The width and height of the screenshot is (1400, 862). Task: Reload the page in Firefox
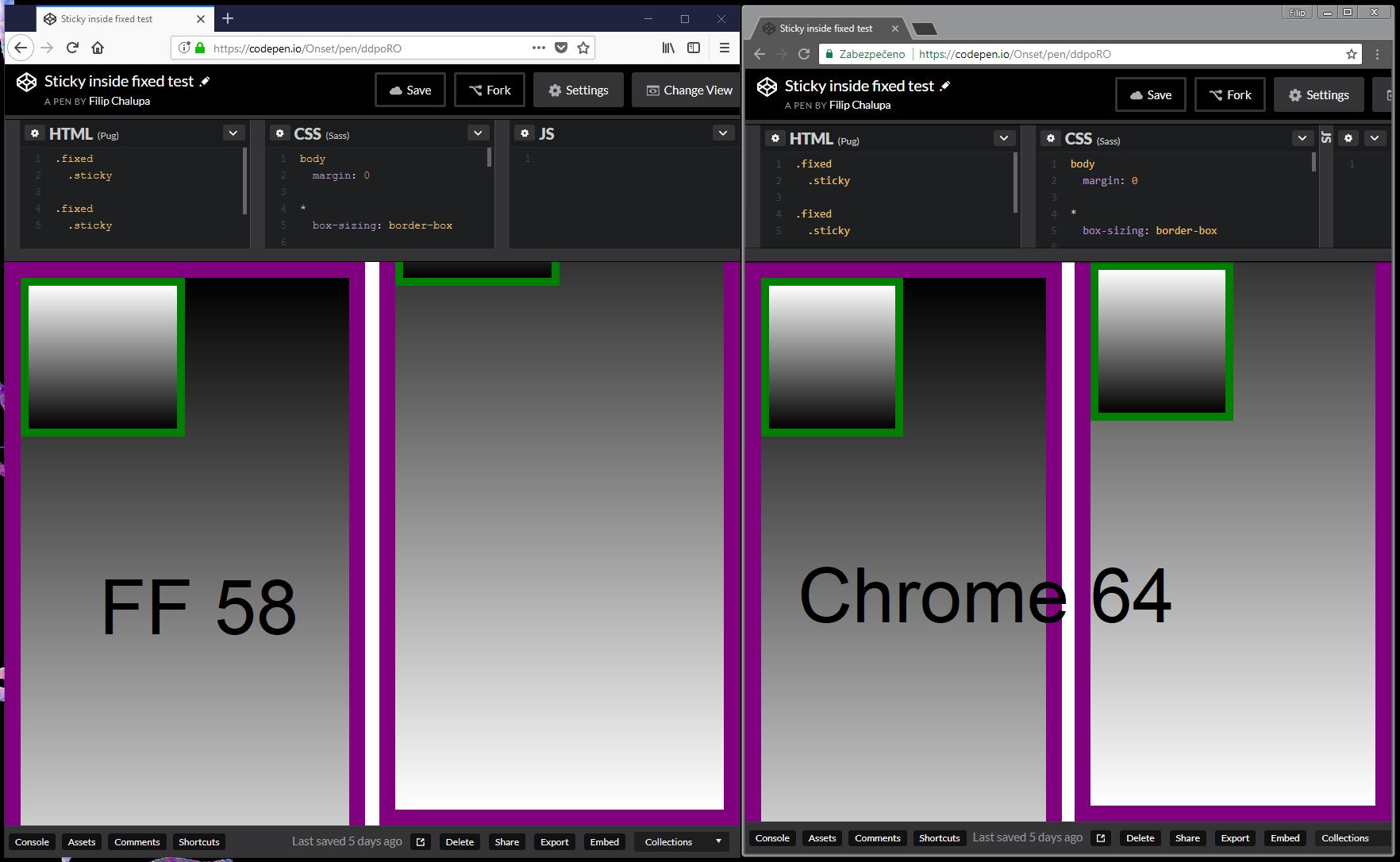pyautogui.click(x=72, y=48)
